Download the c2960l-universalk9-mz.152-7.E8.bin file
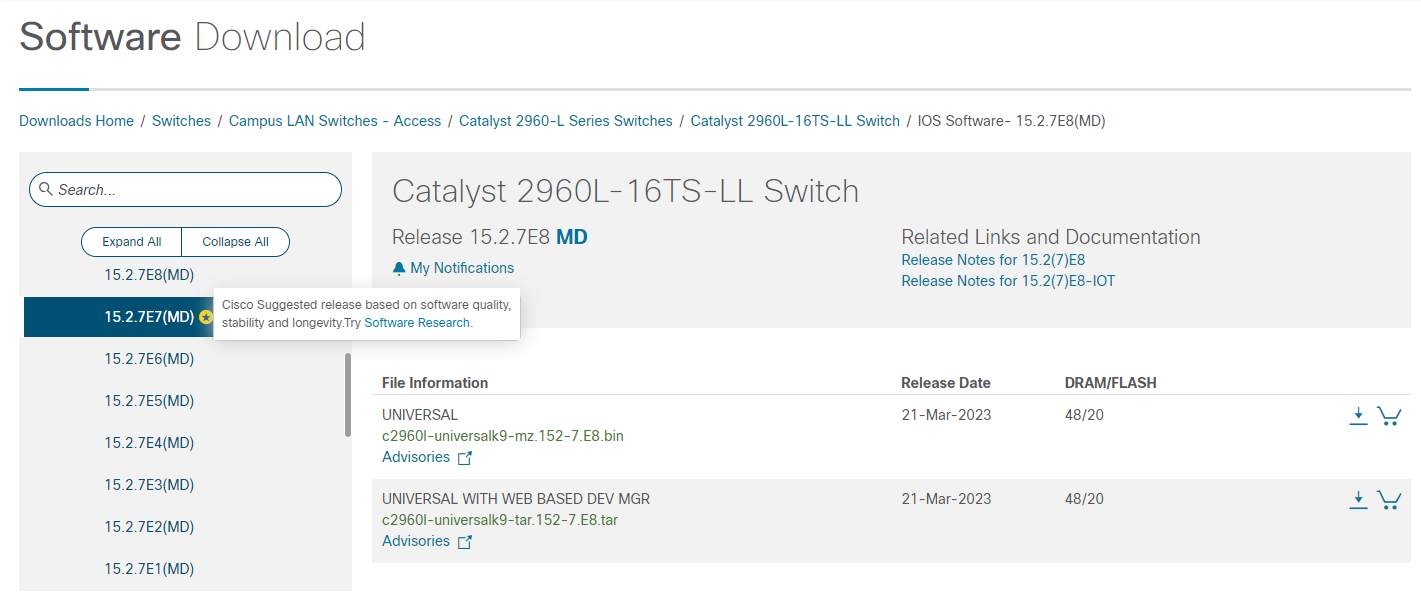Screen dimensions: 1421x593 tap(1358, 416)
